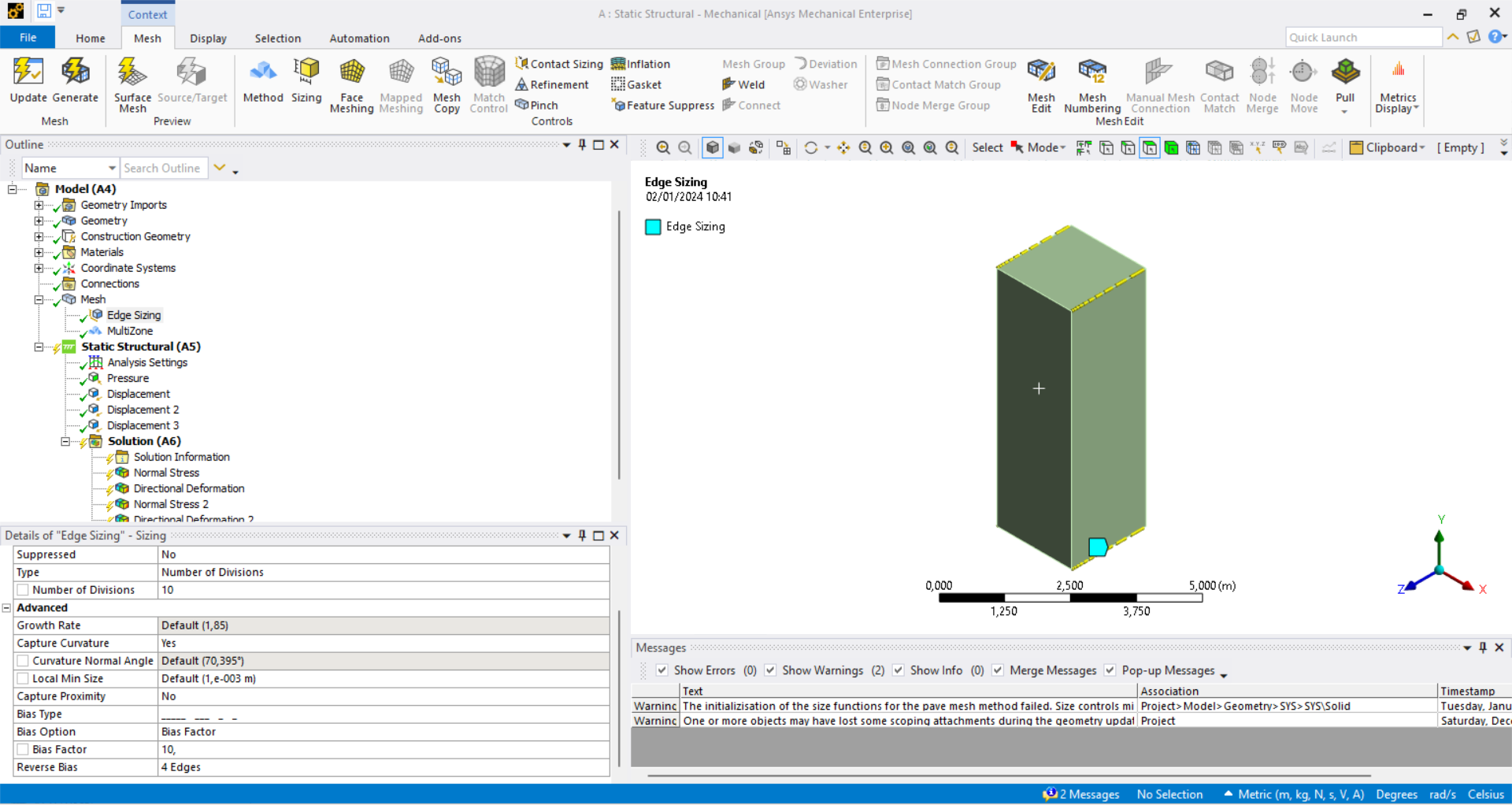
Task: Collapse the Advanced details section
Action: coord(6,607)
